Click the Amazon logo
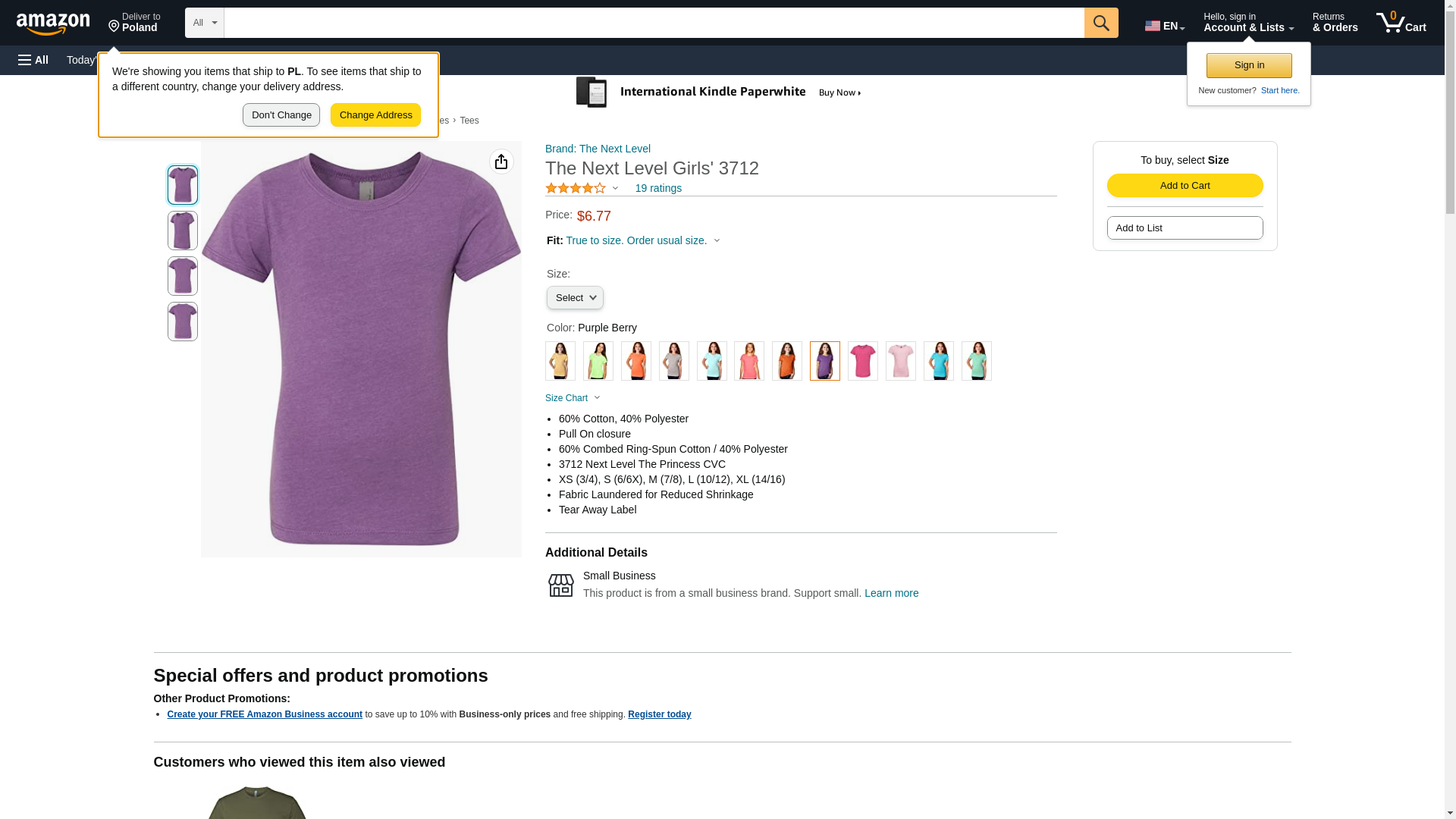Viewport: 1456px width, 819px height. pos(53,24)
